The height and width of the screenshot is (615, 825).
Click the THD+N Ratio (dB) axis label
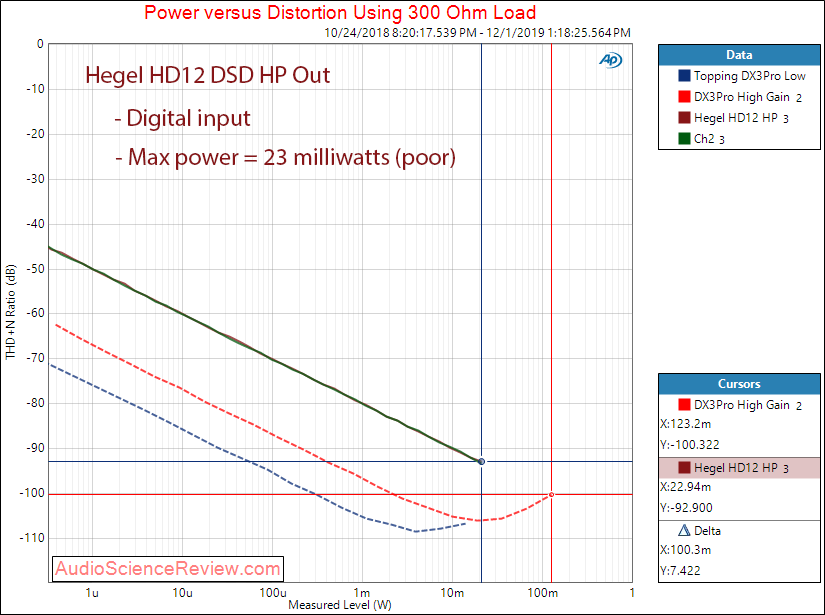click(11, 312)
